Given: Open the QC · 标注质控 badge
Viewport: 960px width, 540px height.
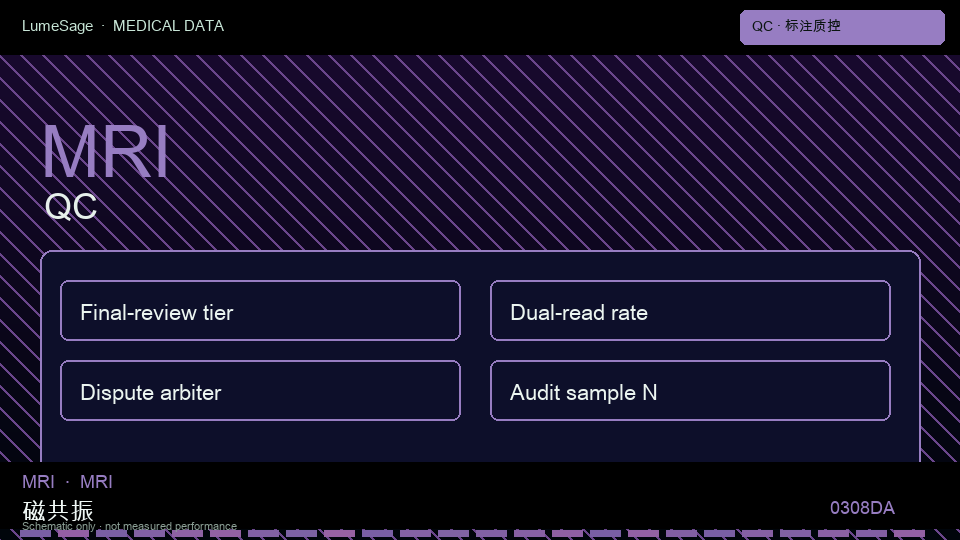Looking at the screenshot, I should point(842,28).
